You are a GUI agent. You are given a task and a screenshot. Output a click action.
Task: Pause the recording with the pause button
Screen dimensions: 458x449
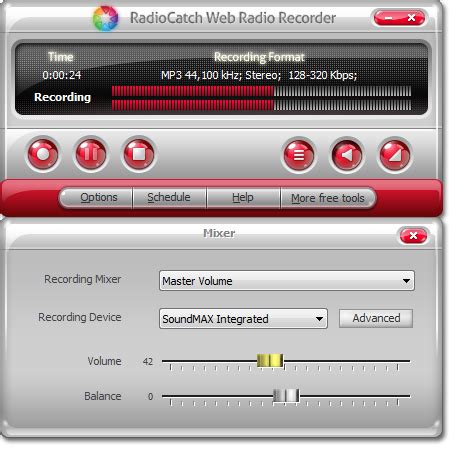pos(91,154)
